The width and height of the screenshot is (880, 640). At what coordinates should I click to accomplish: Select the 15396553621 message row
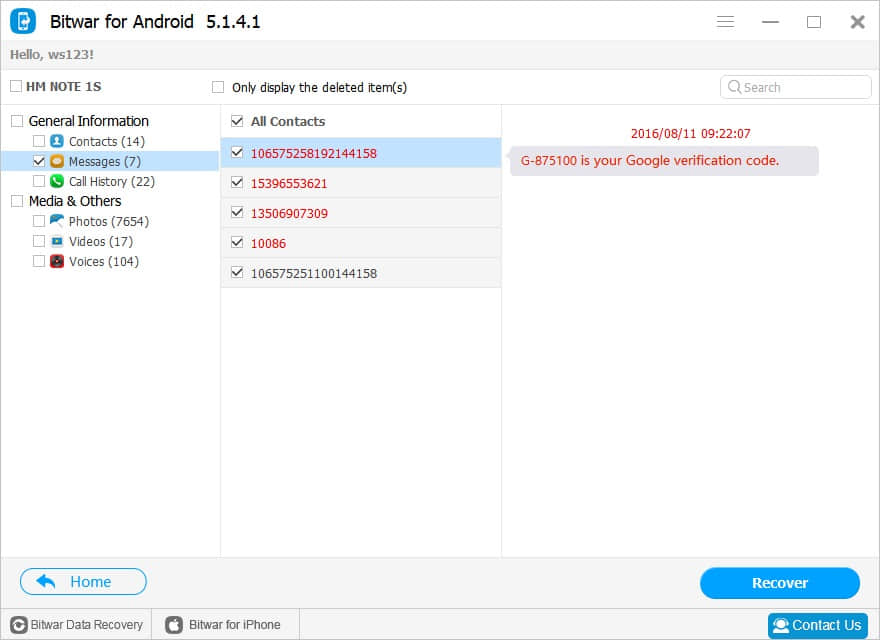click(x=360, y=183)
